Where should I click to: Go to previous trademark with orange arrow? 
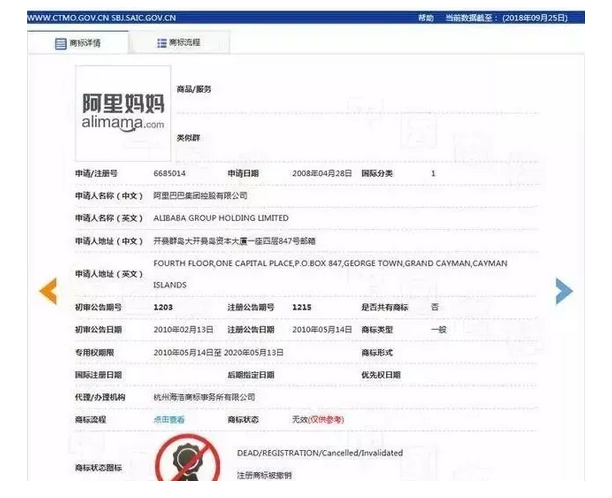pos(48,291)
